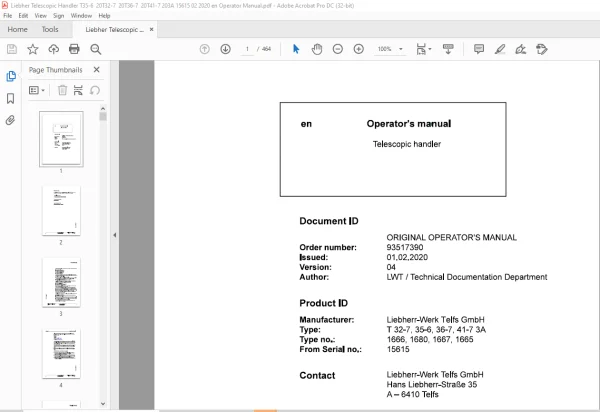Click the page number input field

pos(247,49)
